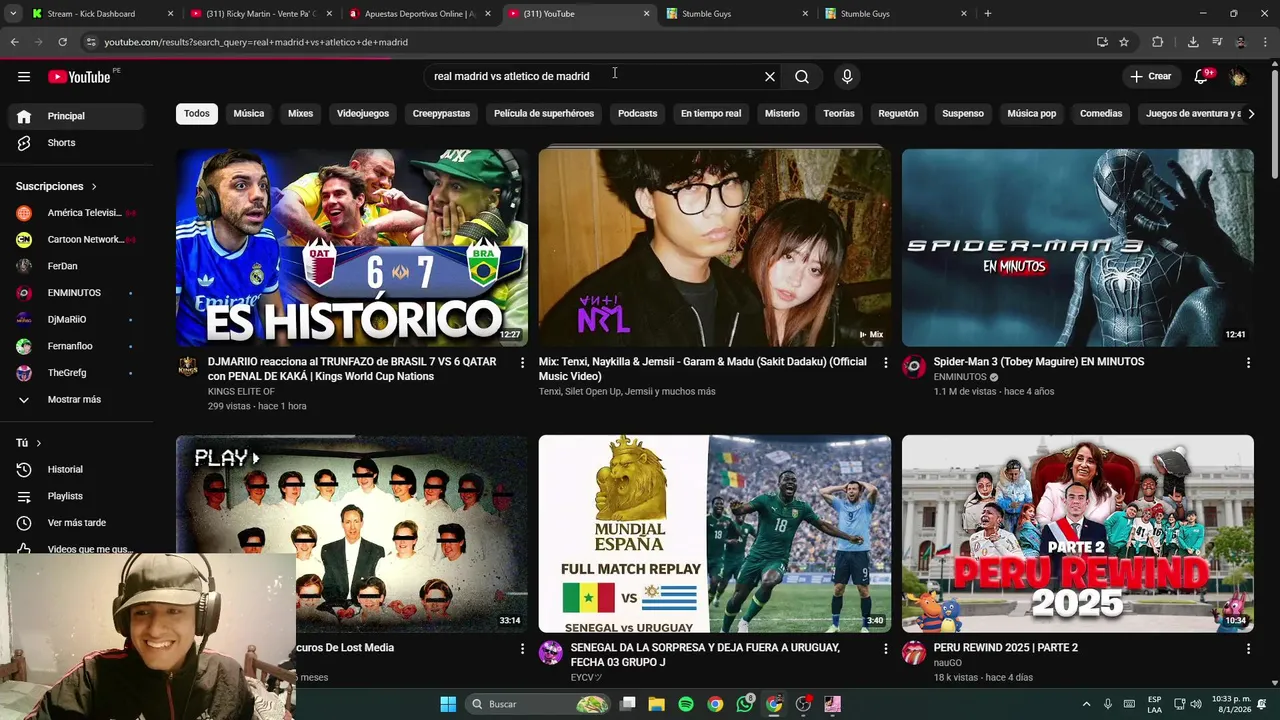Open the Spider-Man 3 EN MINUTOS thumbnail
This screenshot has width=1280, height=720.
coord(1078,248)
